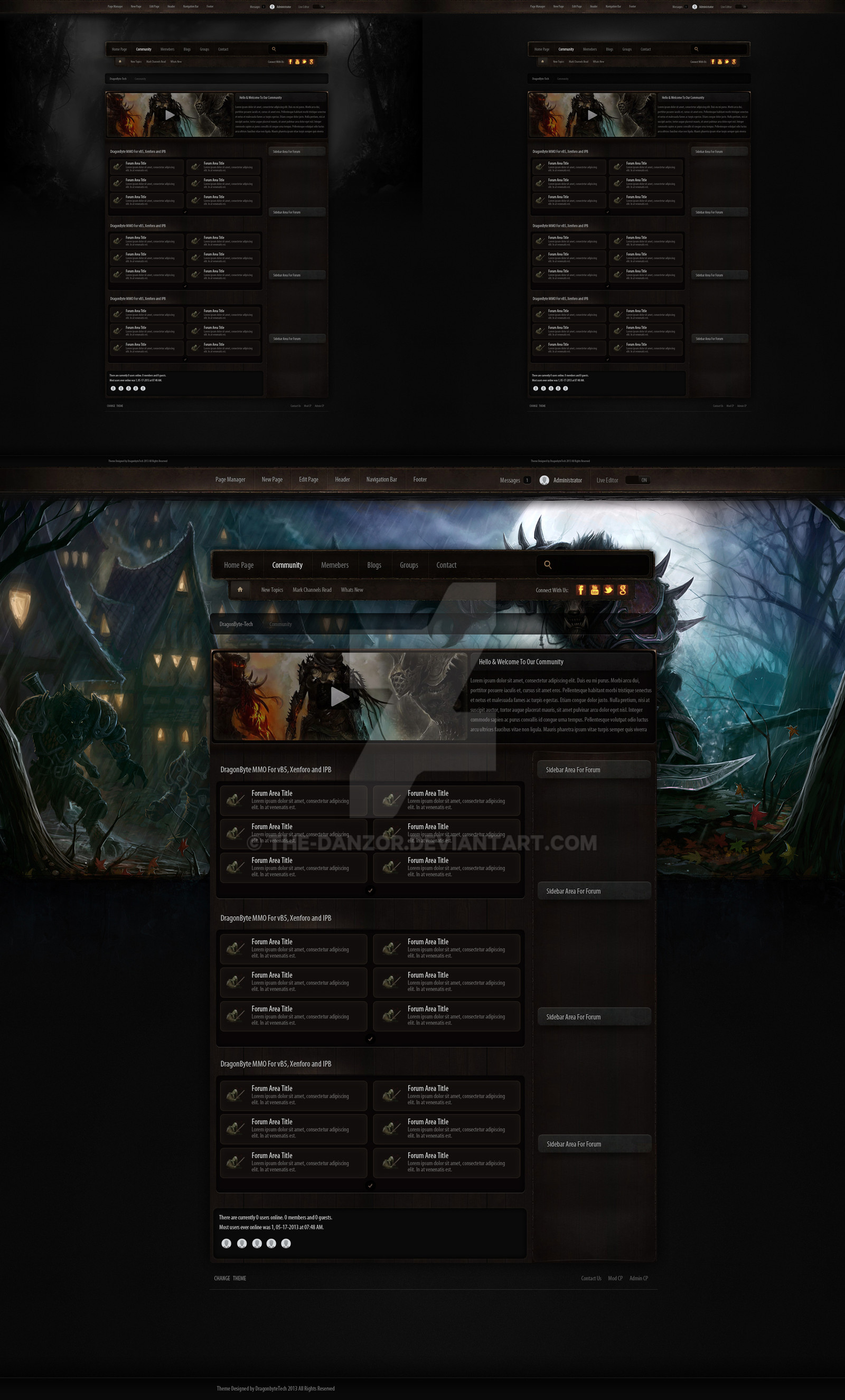845x1400 pixels.
Task: Click CHANGE THEME in large footer
Action: [230, 1279]
